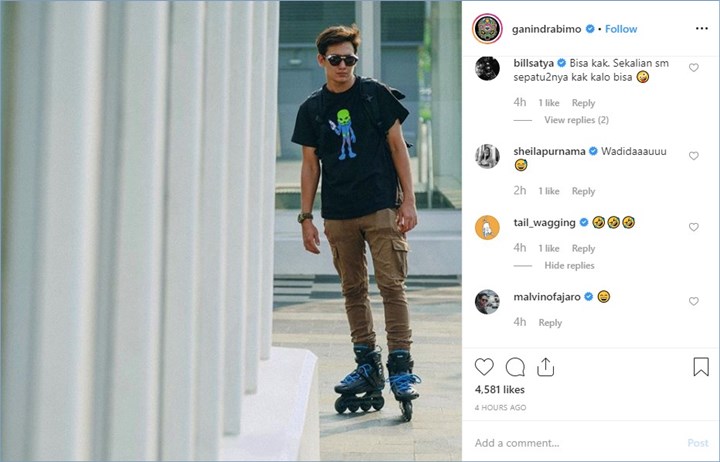
Task: Open sheilapurnama's profile picture
Action: click(x=487, y=156)
